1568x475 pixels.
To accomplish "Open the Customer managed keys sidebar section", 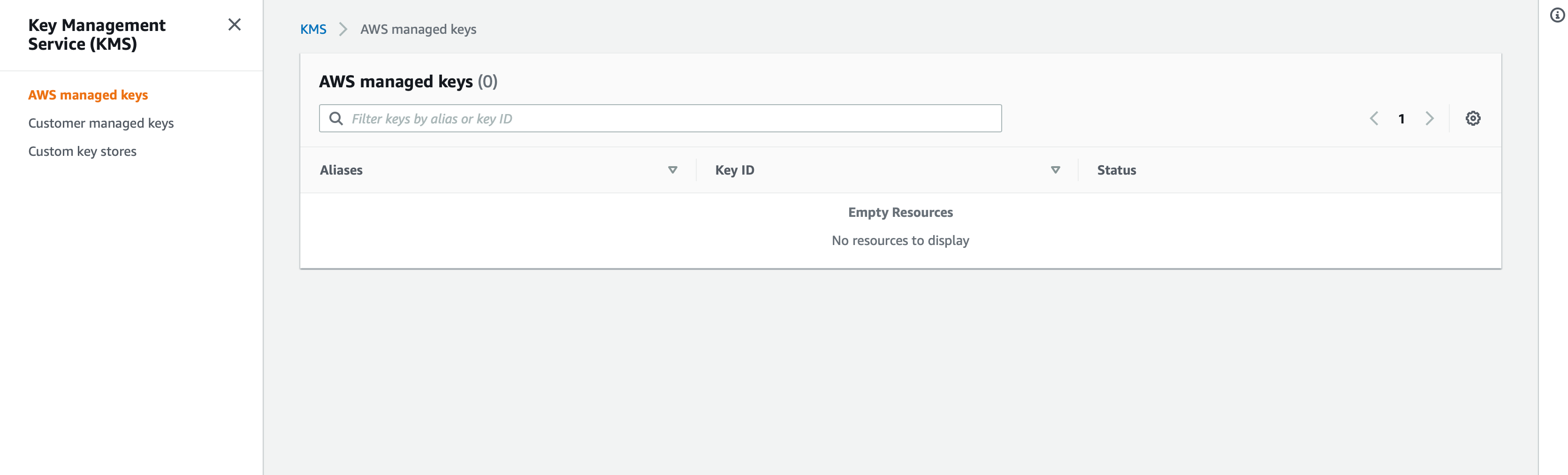I will click(x=101, y=123).
